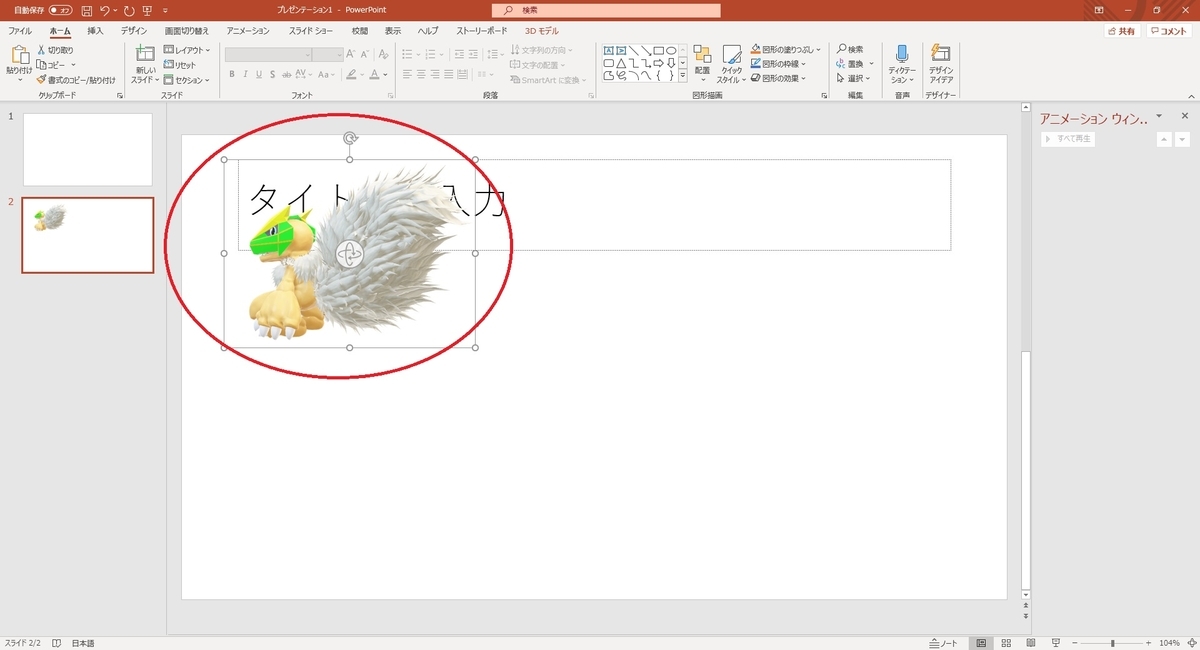This screenshot has height=650, width=1200.
Task: Select slide 1 thumbnail
Action: point(88,149)
